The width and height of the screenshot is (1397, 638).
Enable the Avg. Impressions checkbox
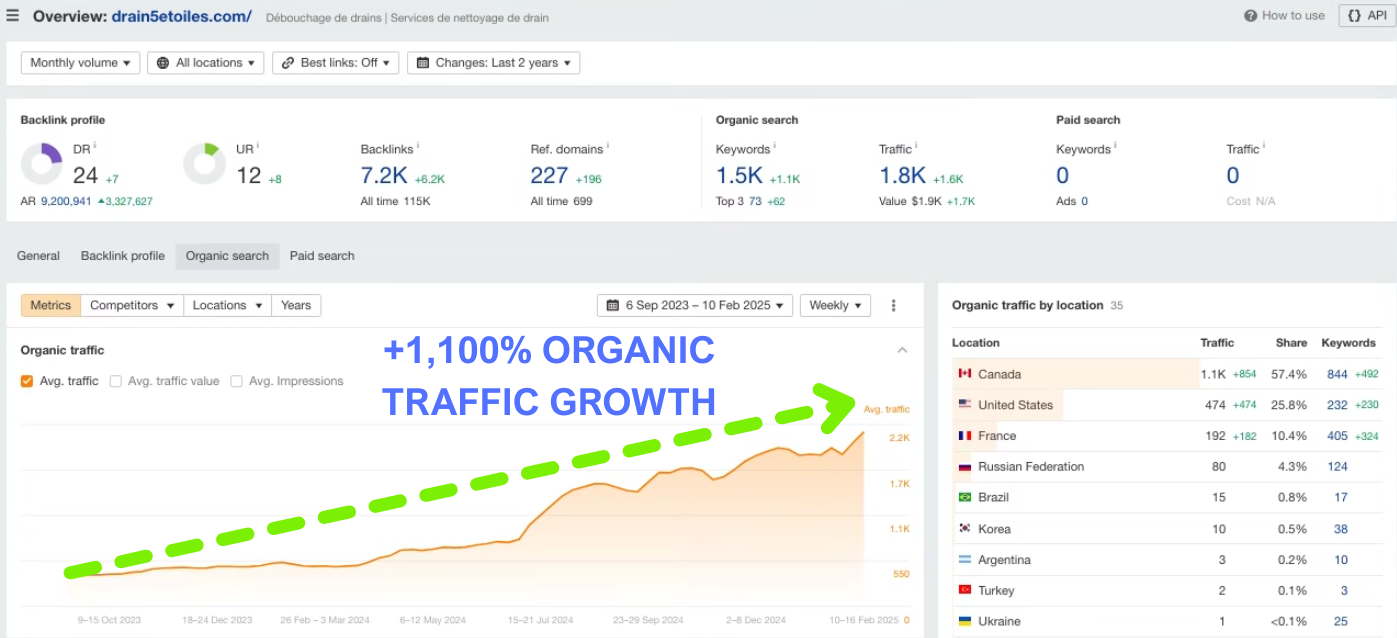tap(236, 381)
